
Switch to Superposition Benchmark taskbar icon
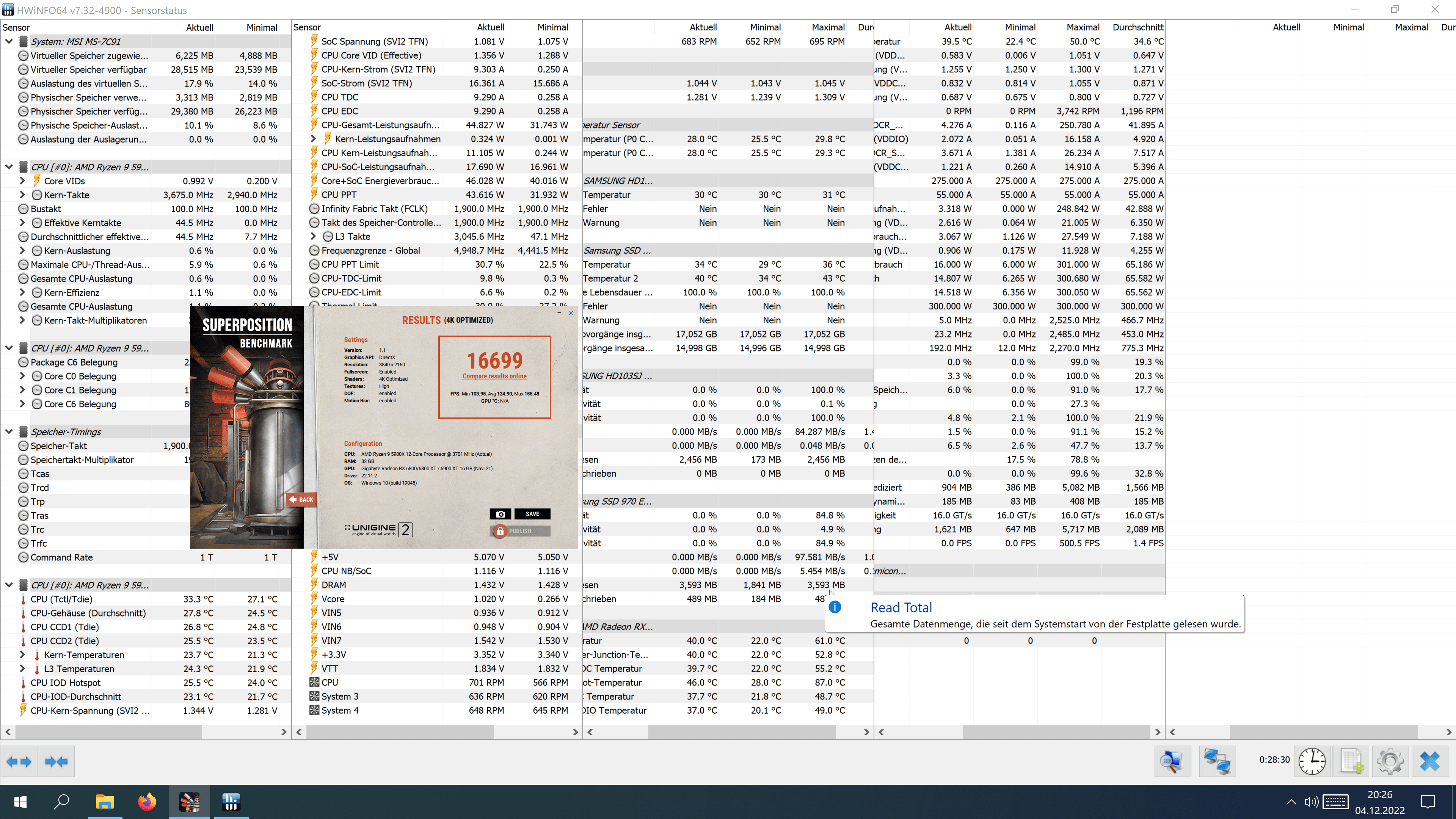pyautogui.click(x=189, y=802)
